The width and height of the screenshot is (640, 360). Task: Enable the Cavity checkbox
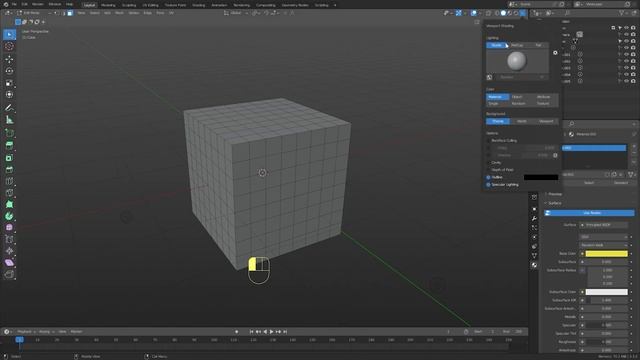489,162
